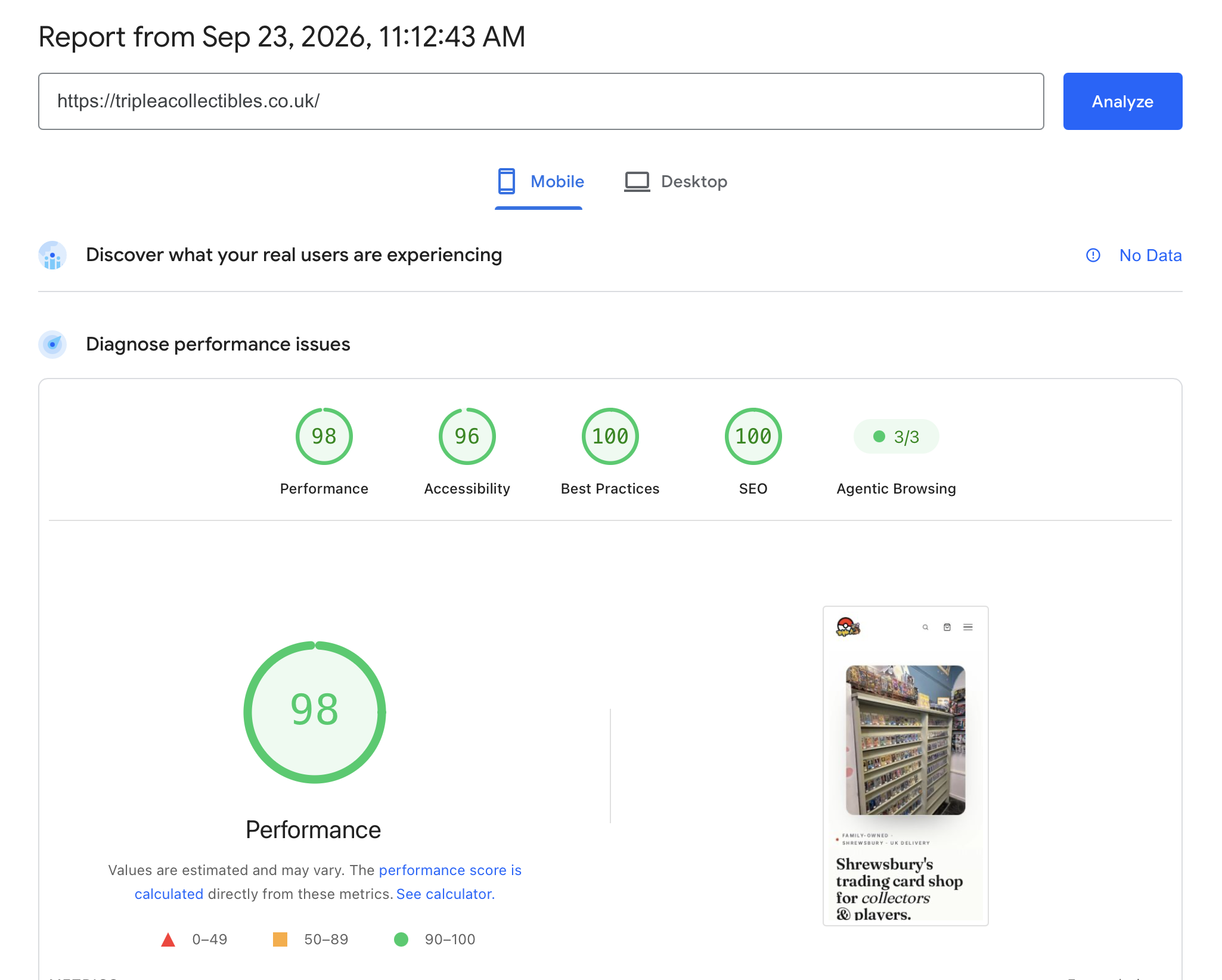1222x980 pixels.
Task: Click the red triangle 0–49 legend icon
Action: click(x=168, y=940)
